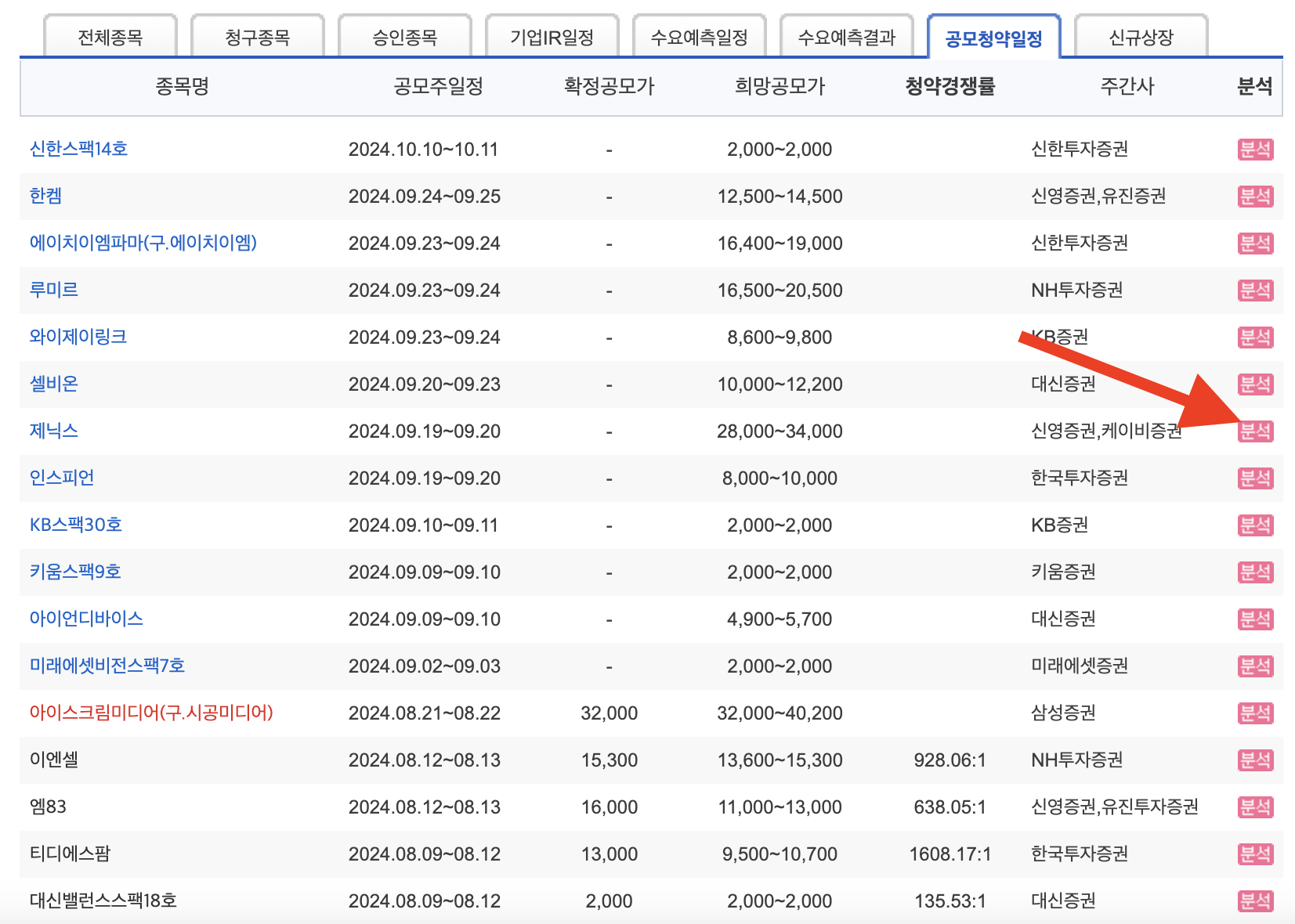Image resolution: width=1295 pixels, height=924 pixels.
Task: Switch to the 수요예측일정 tab
Action: click(700, 37)
